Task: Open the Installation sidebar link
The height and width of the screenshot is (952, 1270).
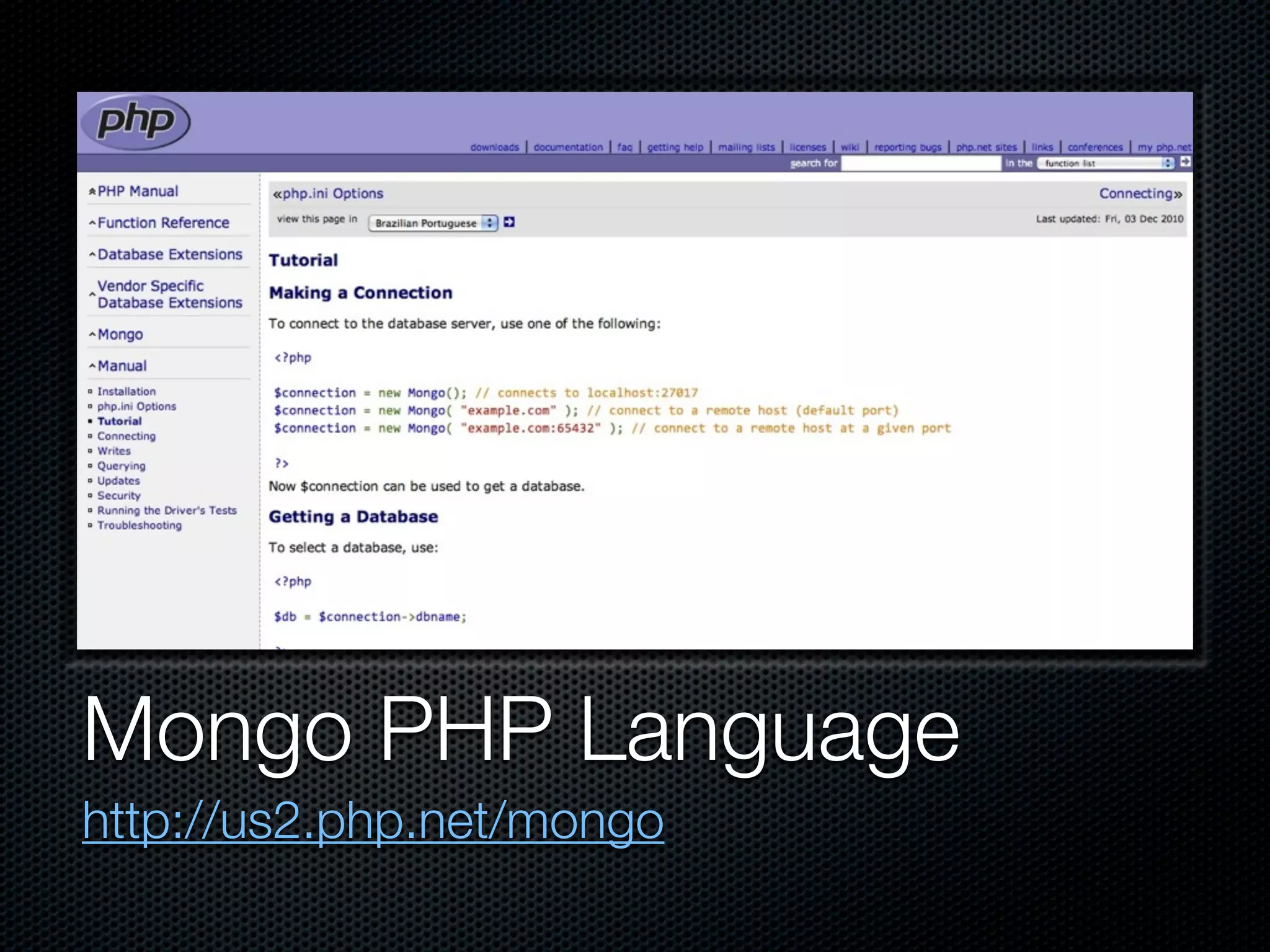Action: pyautogui.click(x=127, y=392)
